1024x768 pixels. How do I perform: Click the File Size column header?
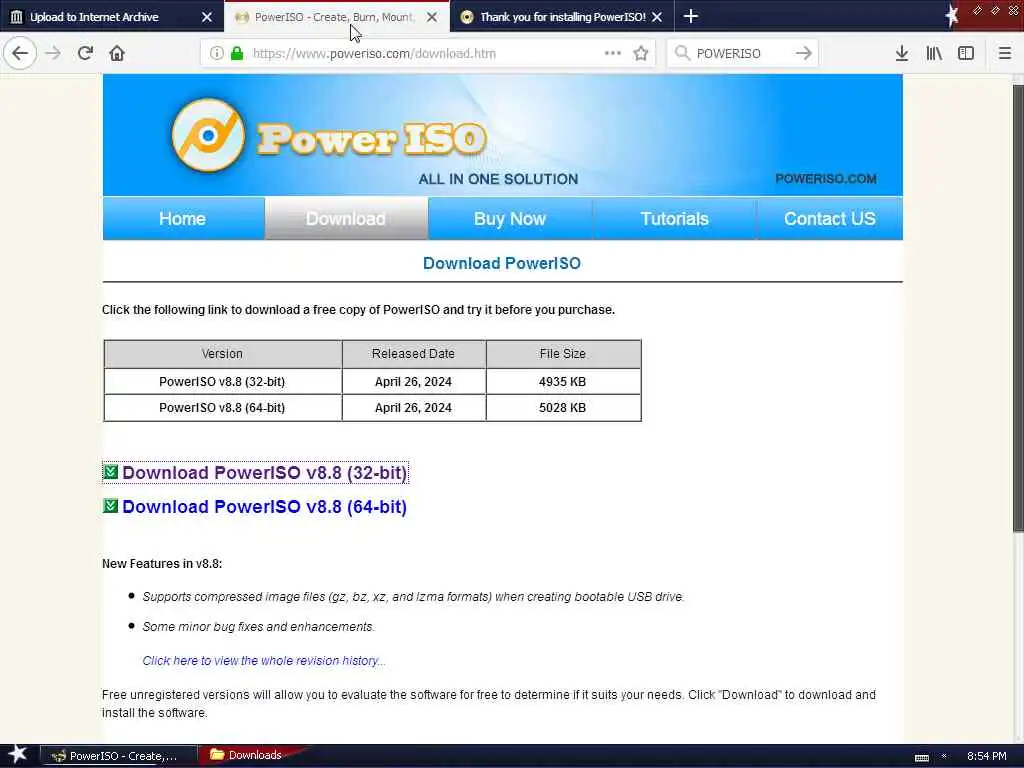(563, 354)
